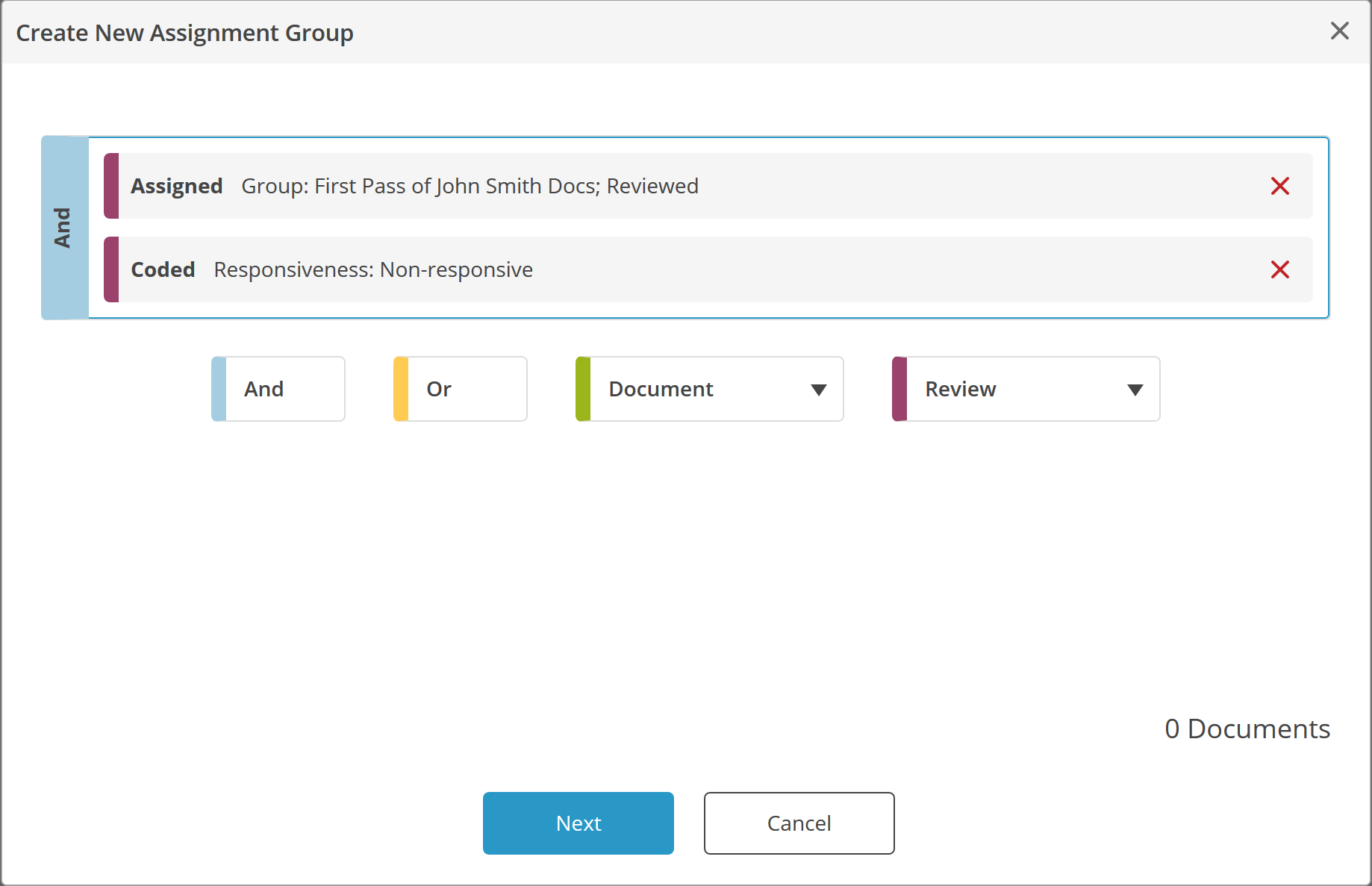The width and height of the screenshot is (1372, 886).
Task: Expand the Review dropdown arrow
Action: tap(1135, 389)
